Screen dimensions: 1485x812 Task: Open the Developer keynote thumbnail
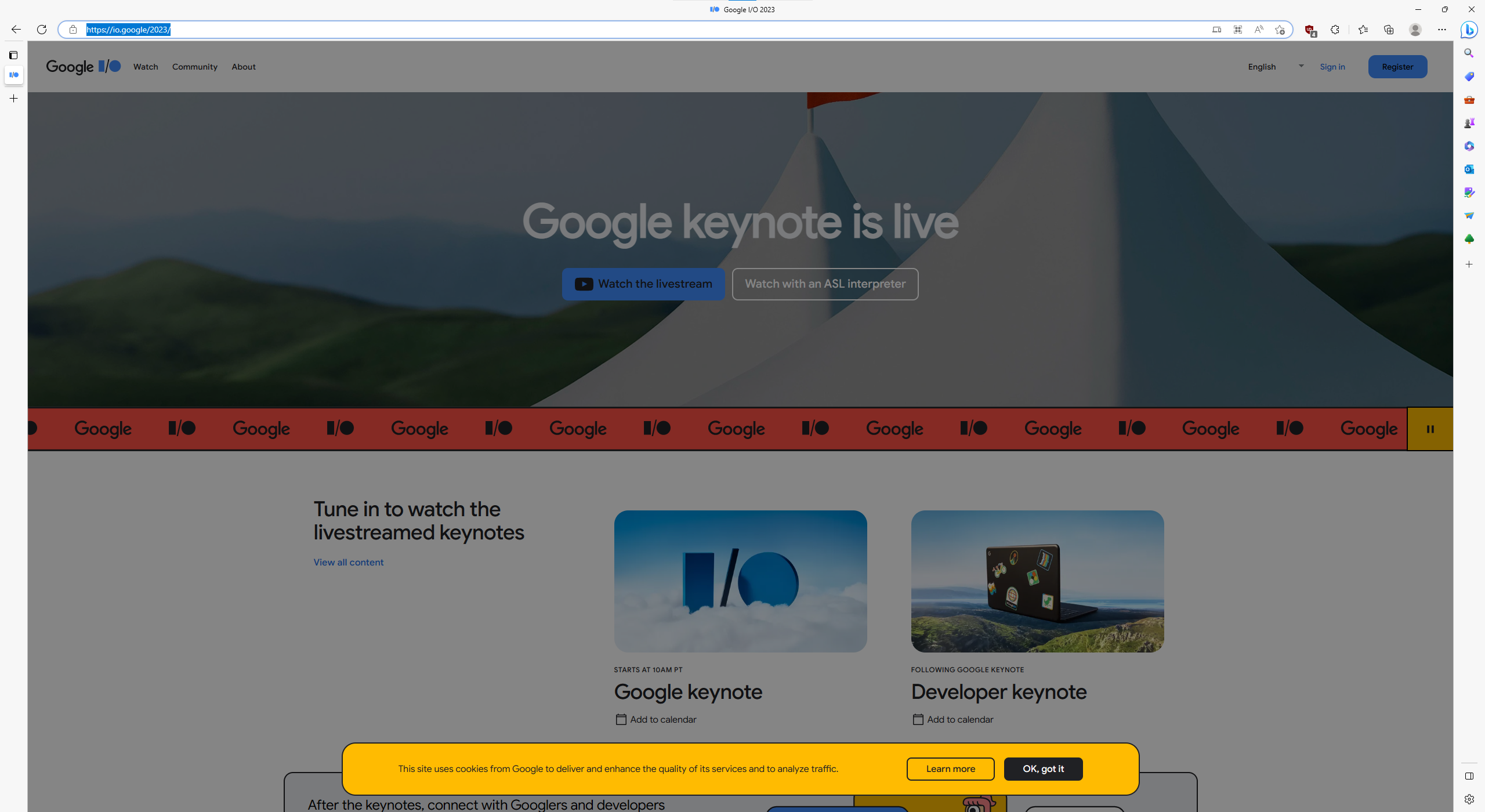(x=1038, y=581)
